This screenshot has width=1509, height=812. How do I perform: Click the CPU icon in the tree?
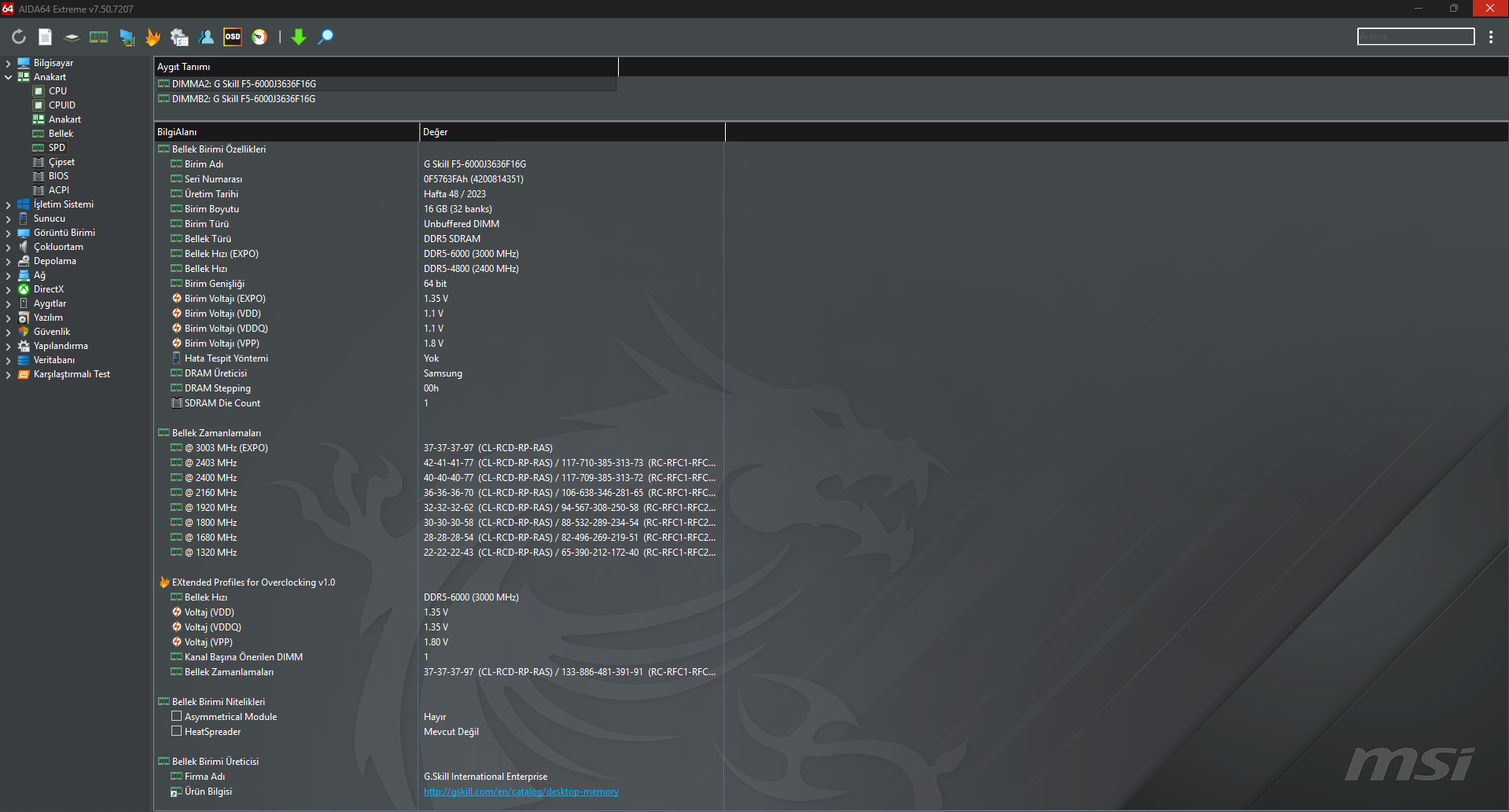39,91
